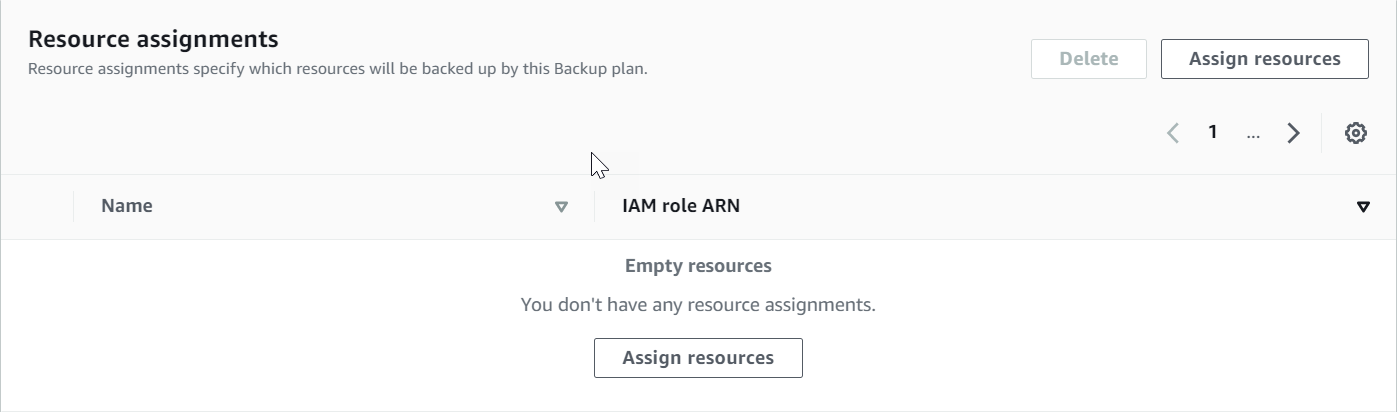
Task: Click the empty selection cell left of Name header
Action: (x=37, y=207)
